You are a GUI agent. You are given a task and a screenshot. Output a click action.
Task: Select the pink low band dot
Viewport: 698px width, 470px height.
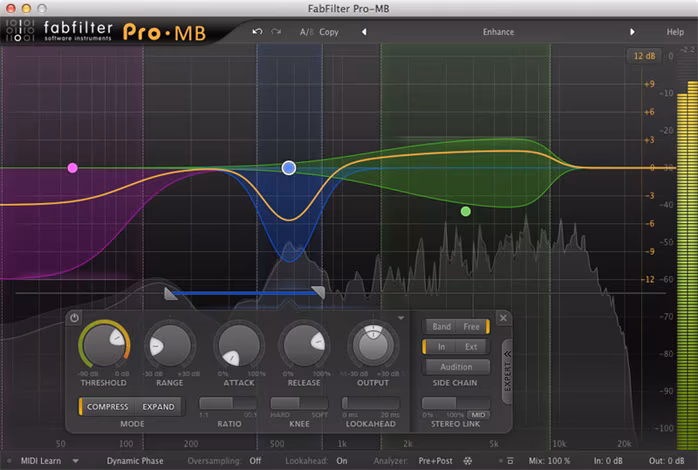(x=73, y=168)
